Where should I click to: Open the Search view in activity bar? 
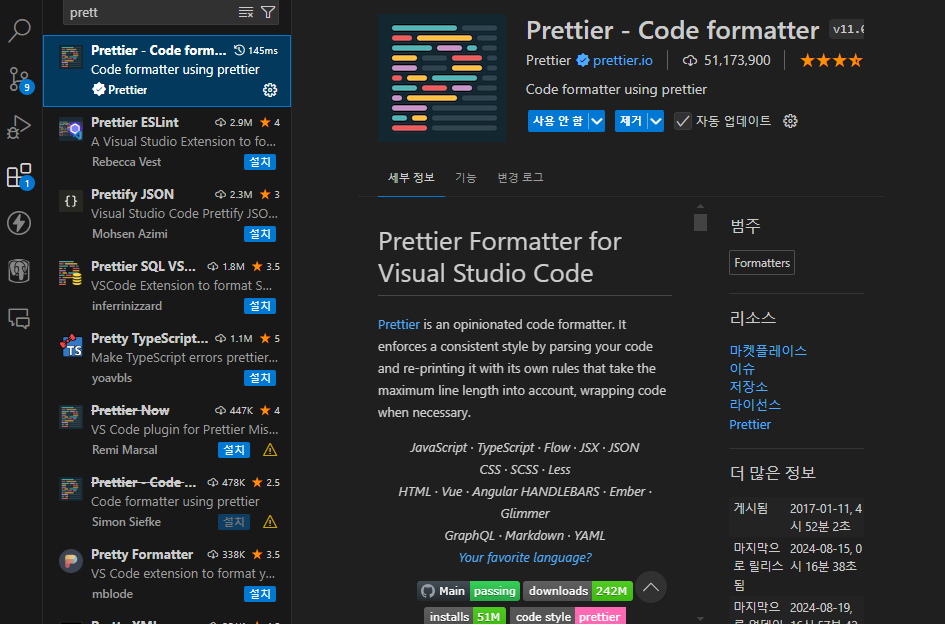click(19, 30)
